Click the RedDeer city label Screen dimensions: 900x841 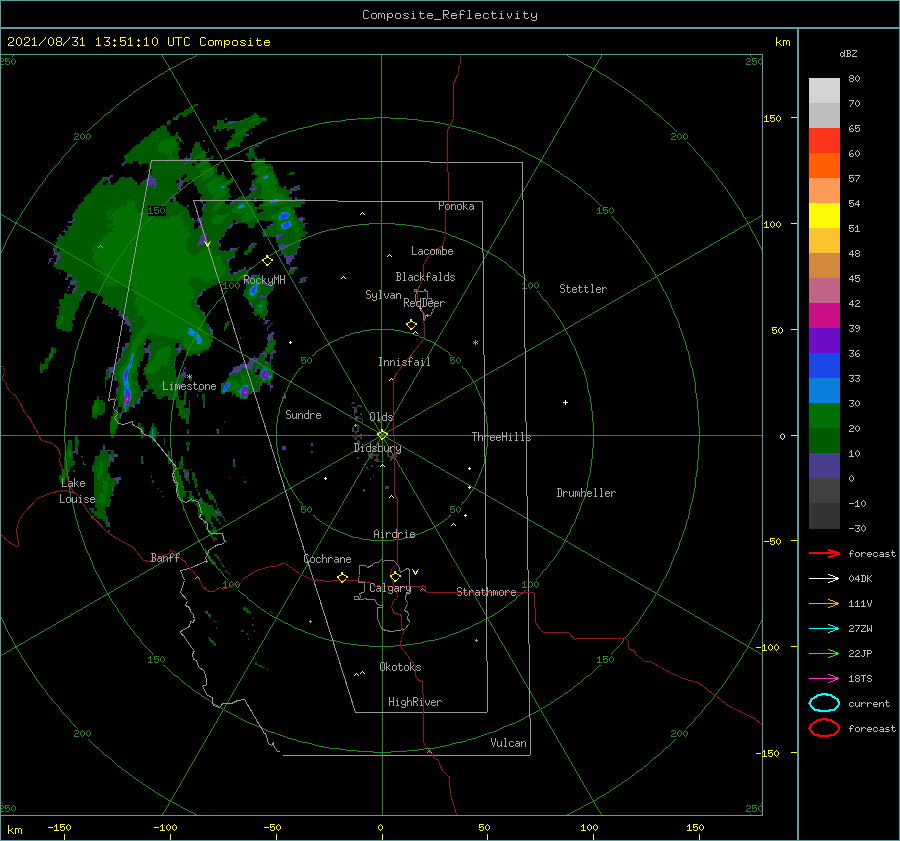click(x=424, y=303)
